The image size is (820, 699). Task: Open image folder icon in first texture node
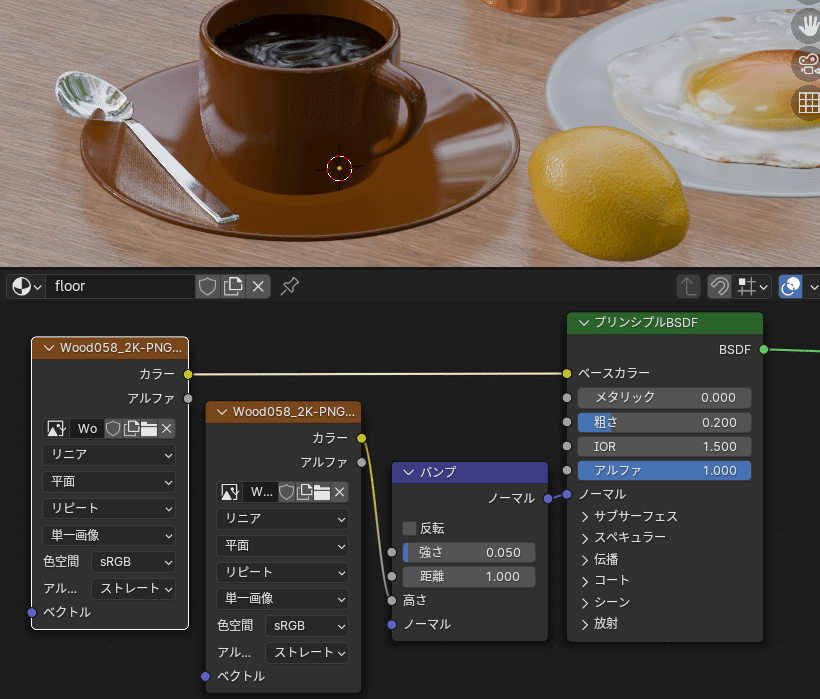tap(149, 429)
